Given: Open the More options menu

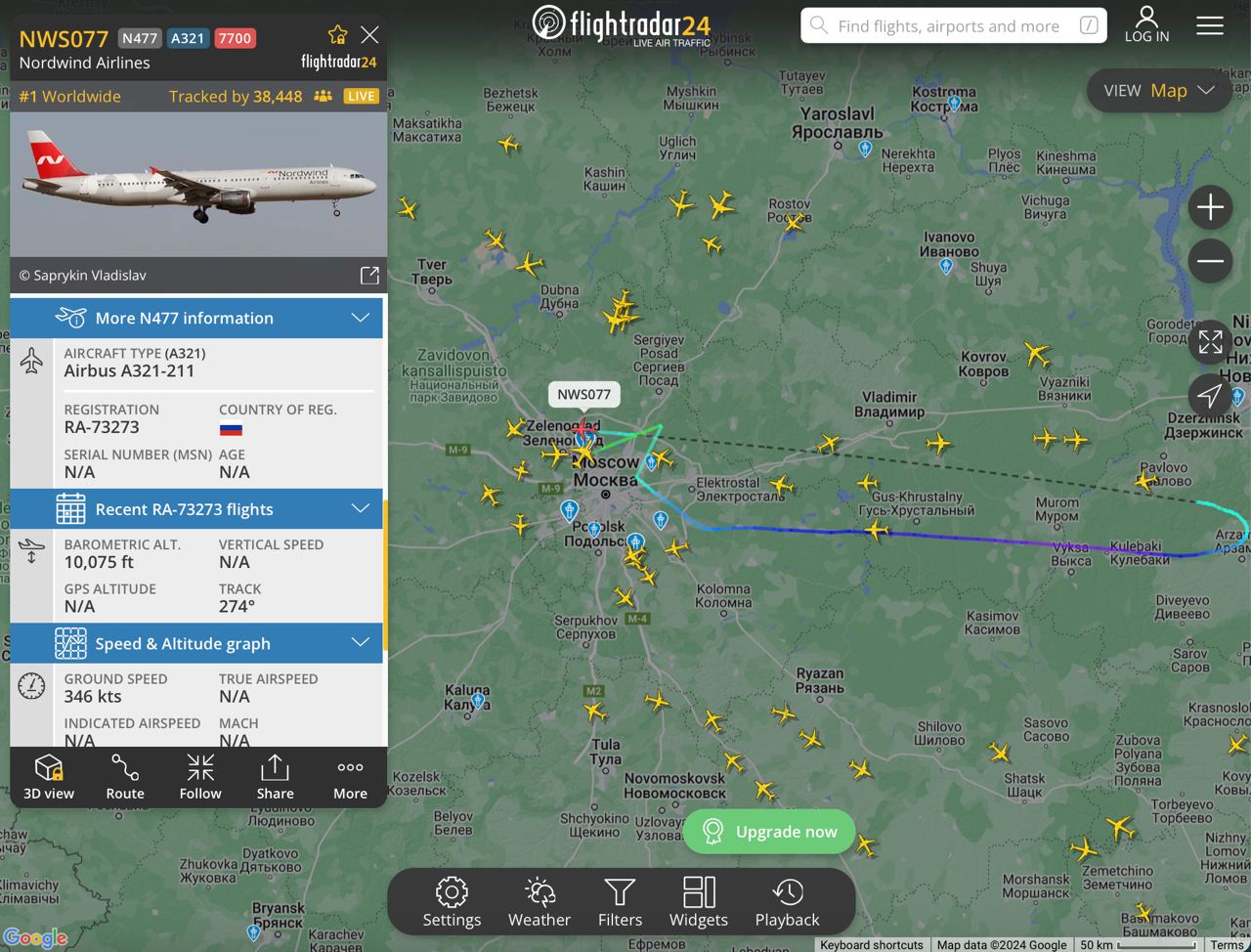Looking at the screenshot, I should click(x=350, y=777).
